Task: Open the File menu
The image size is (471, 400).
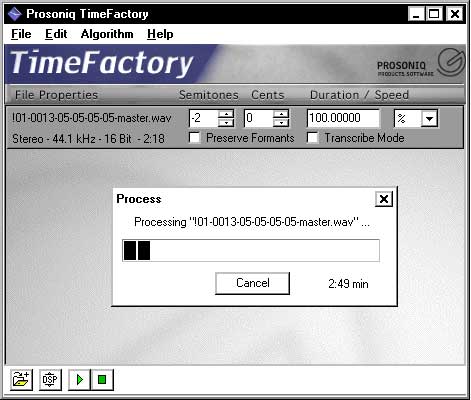Action: click(x=21, y=34)
